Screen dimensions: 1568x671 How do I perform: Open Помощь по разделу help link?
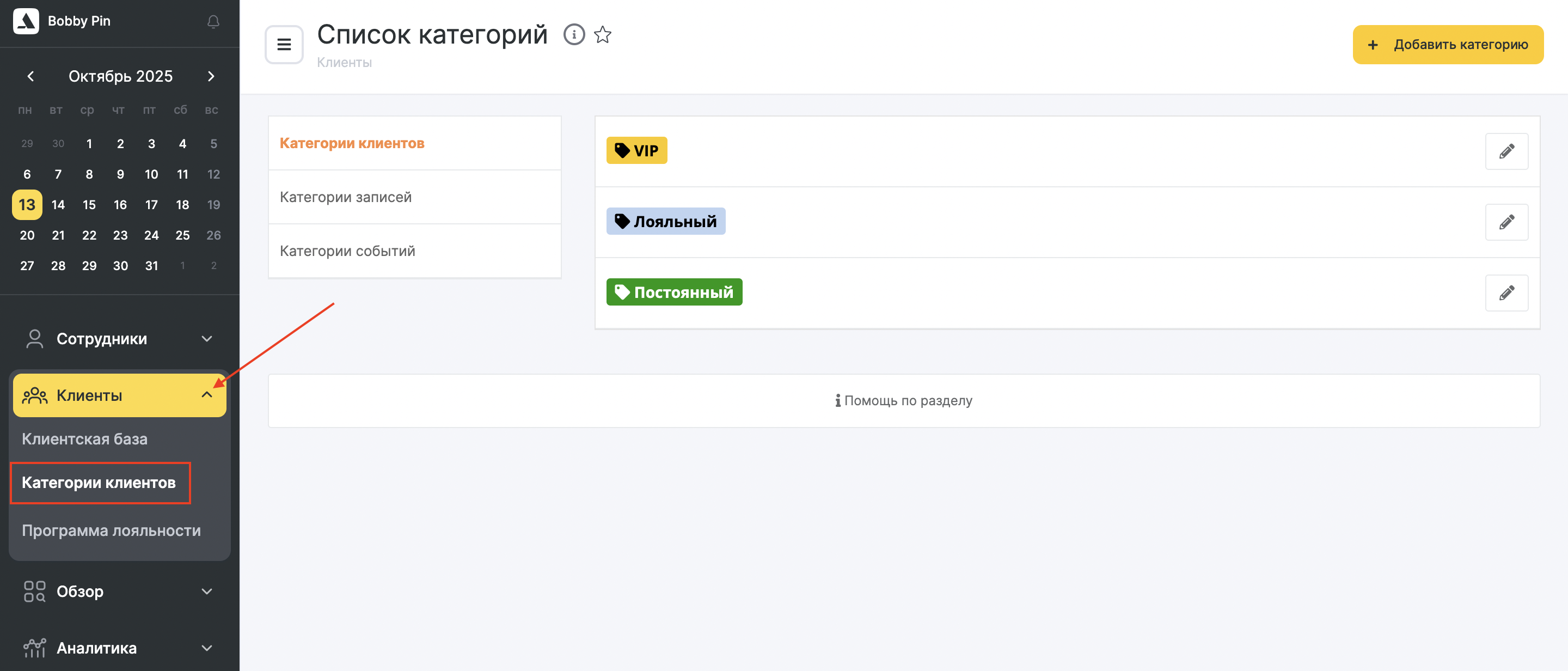coord(903,401)
